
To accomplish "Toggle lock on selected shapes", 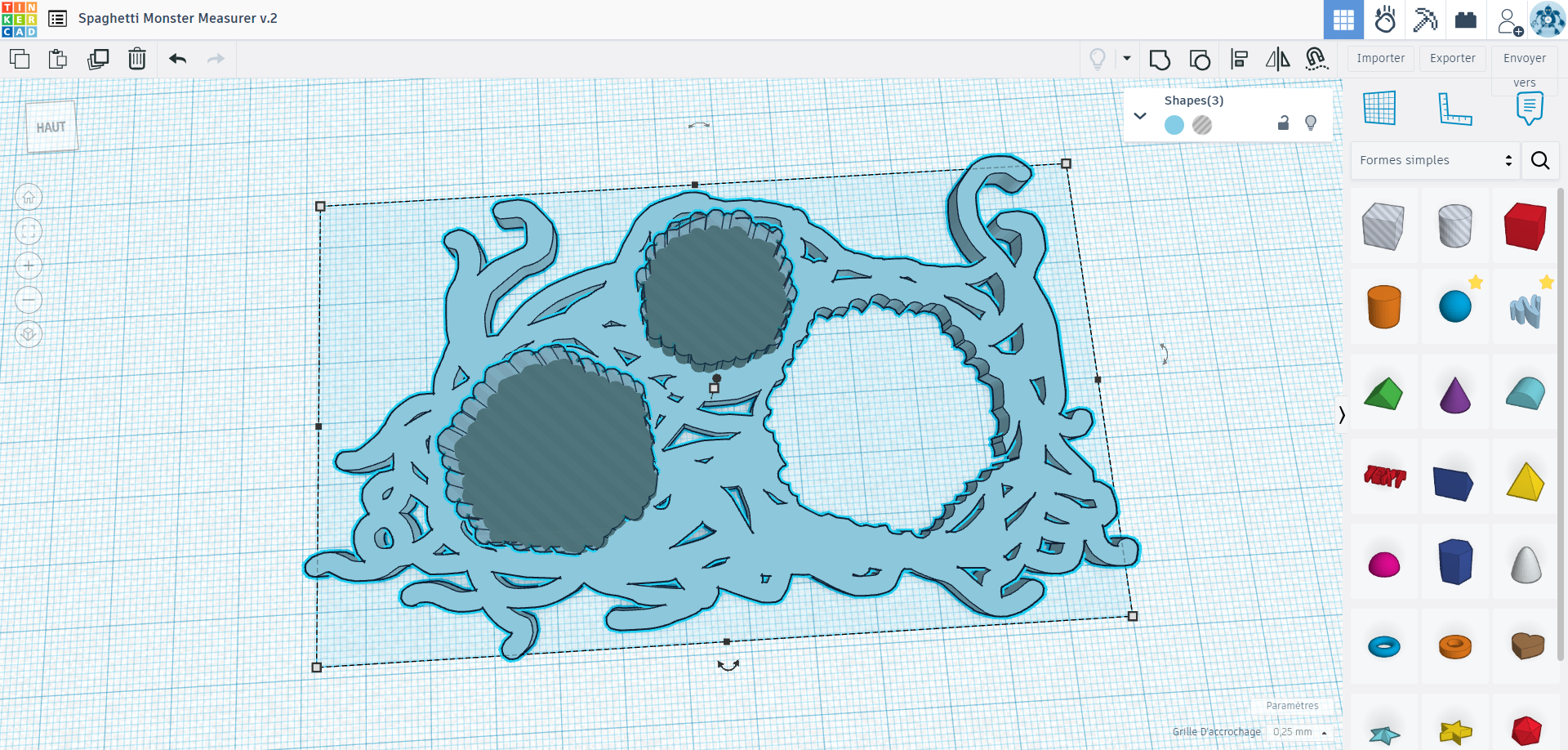I will point(1283,123).
